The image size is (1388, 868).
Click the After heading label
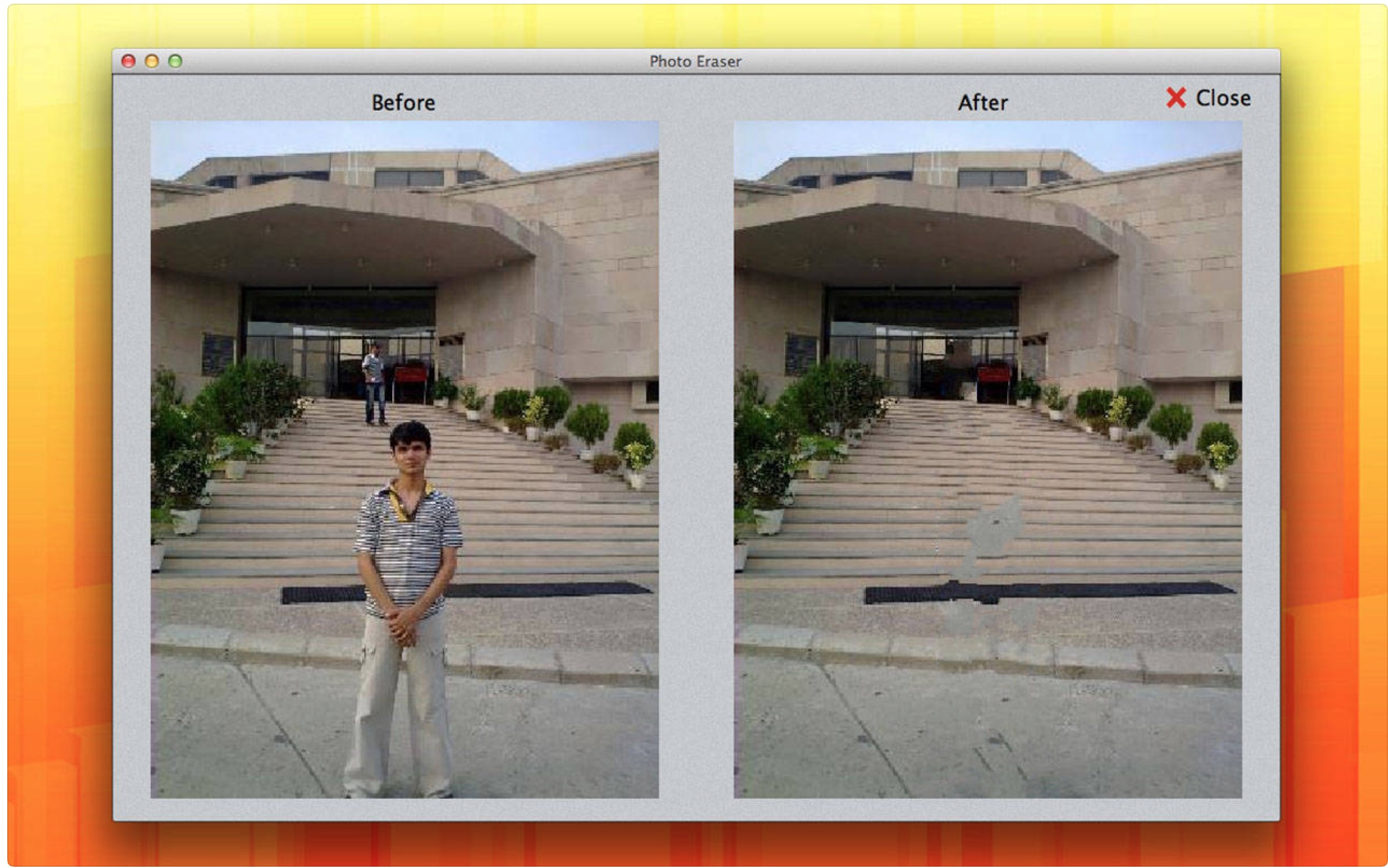[982, 102]
